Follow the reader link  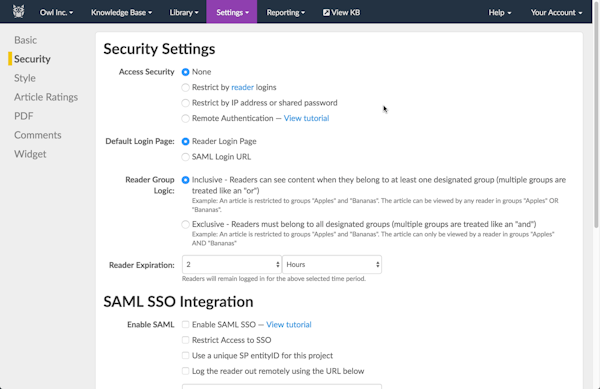(x=242, y=87)
